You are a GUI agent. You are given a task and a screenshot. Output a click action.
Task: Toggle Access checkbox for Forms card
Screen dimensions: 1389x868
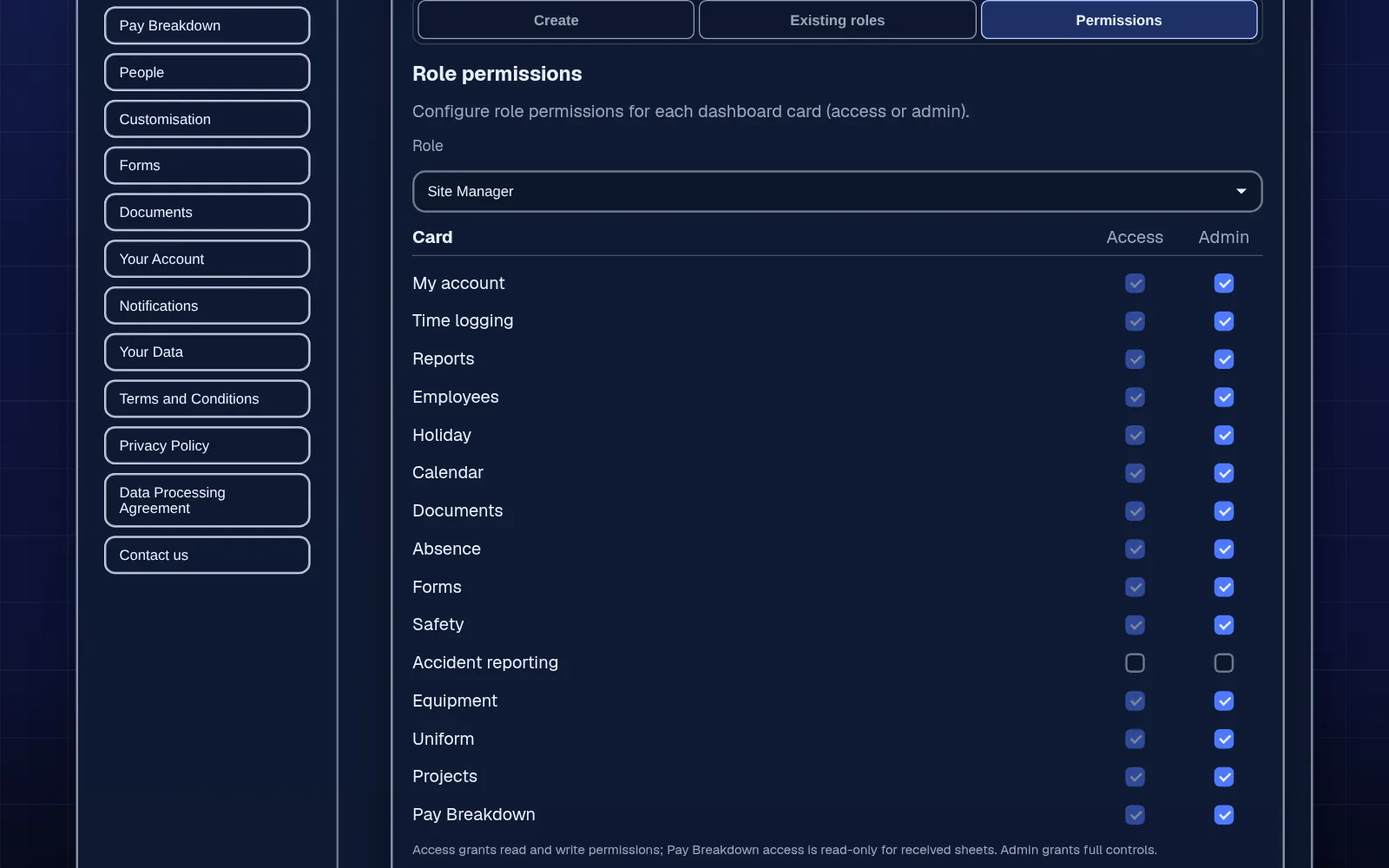tap(1135, 587)
